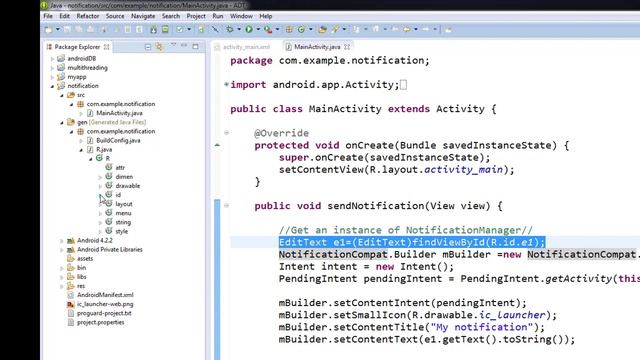
Task: Expand the BuildConfig.java node
Action: point(81,141)
